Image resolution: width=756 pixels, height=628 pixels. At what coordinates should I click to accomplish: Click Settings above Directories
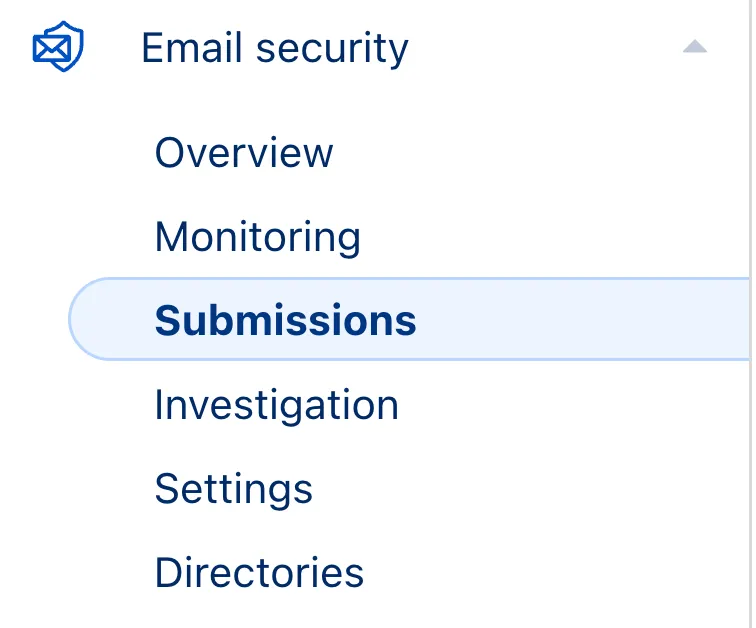point(233,489)
